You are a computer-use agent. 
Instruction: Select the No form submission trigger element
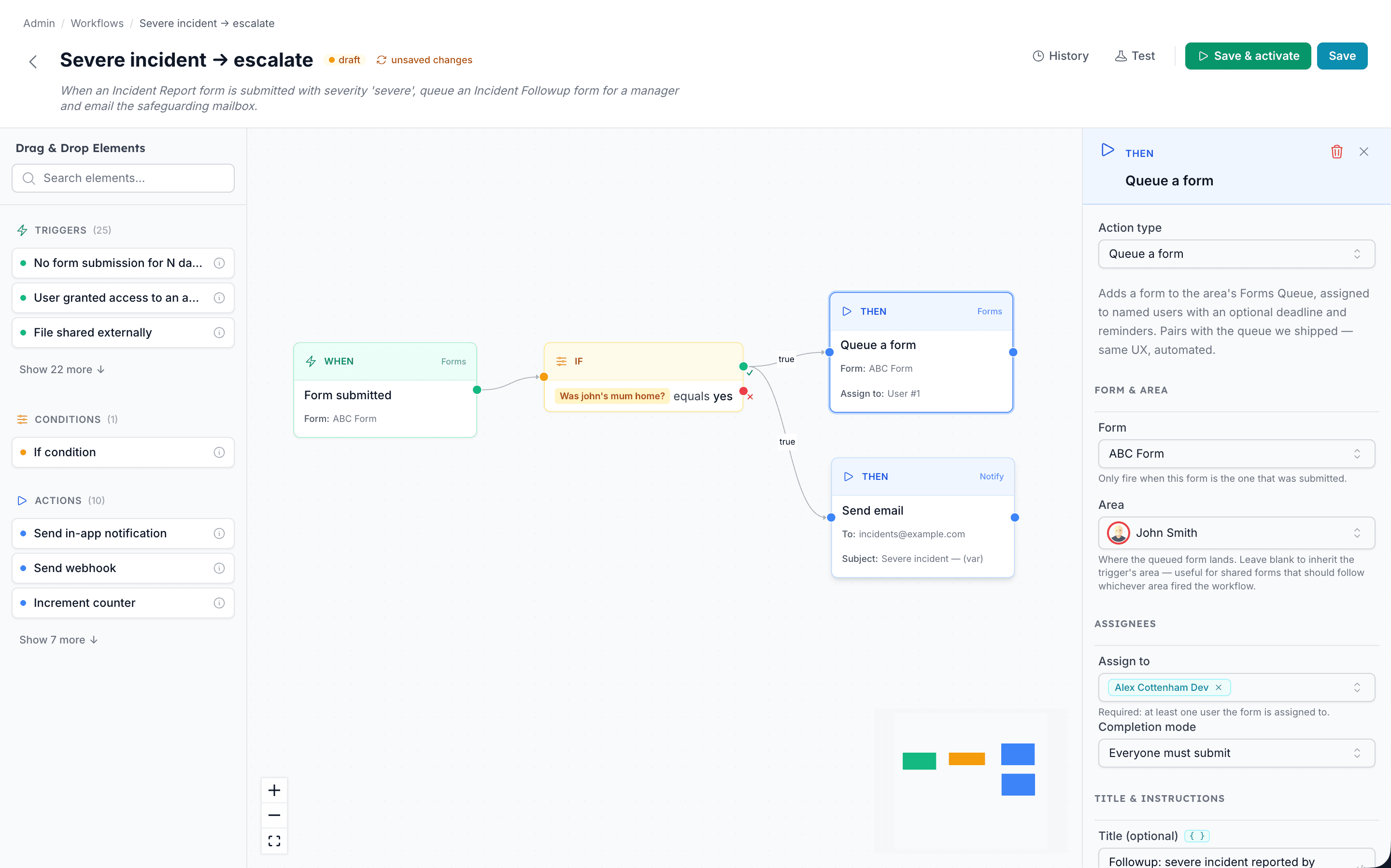[123, 263]
